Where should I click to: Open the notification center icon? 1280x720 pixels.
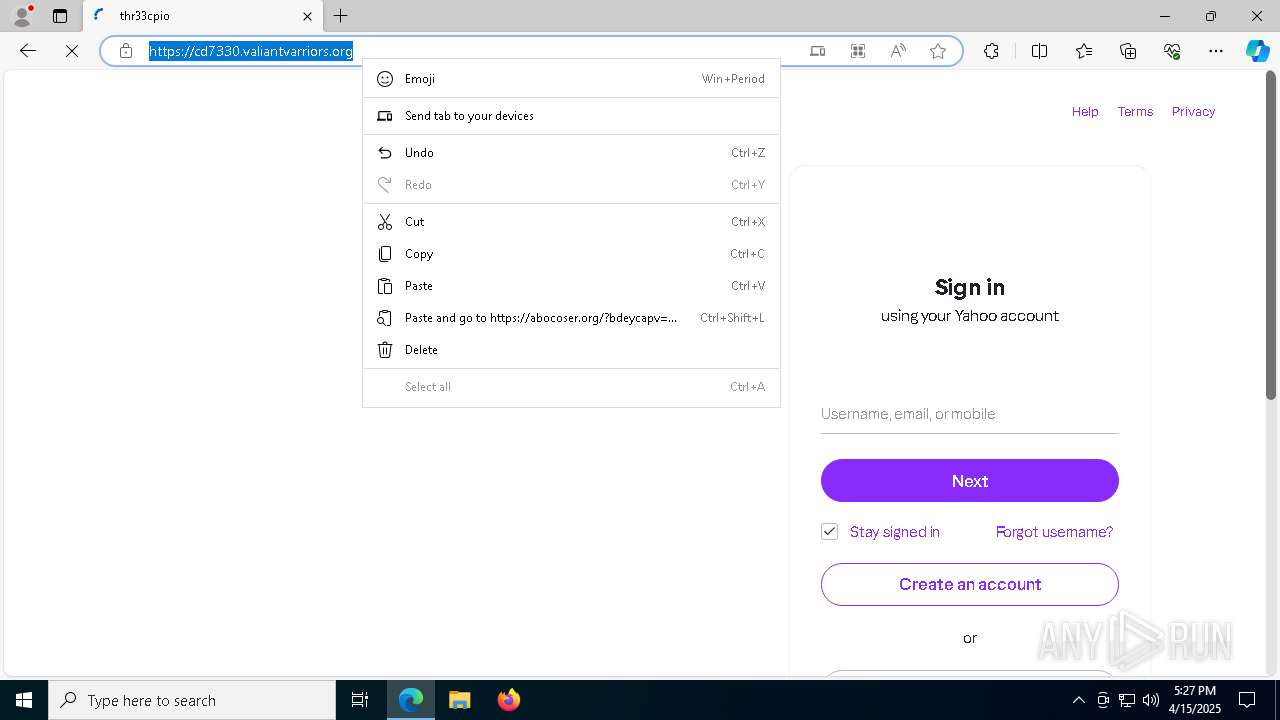point(1247,700)
